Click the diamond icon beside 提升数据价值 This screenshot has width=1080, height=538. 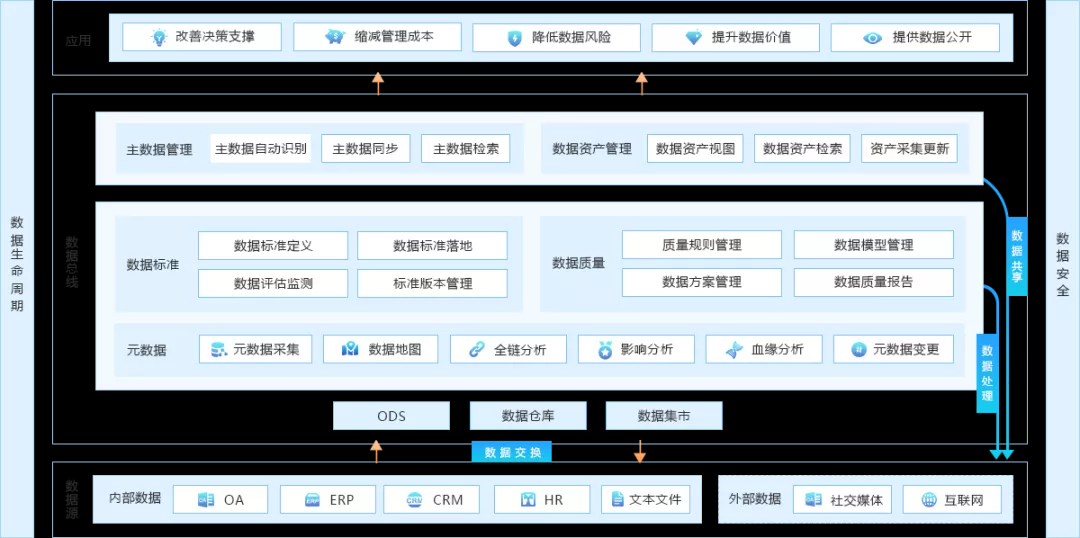point(693,38)
